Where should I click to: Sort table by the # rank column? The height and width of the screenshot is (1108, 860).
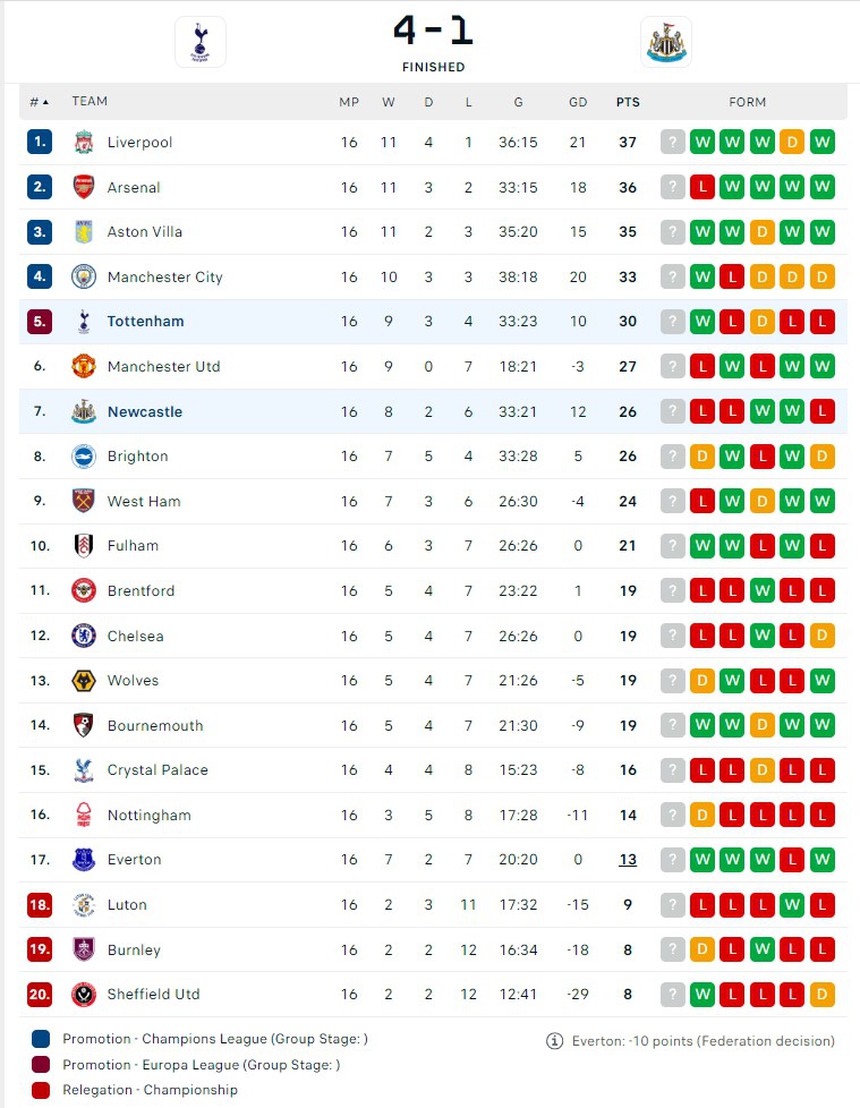[39, 102]
